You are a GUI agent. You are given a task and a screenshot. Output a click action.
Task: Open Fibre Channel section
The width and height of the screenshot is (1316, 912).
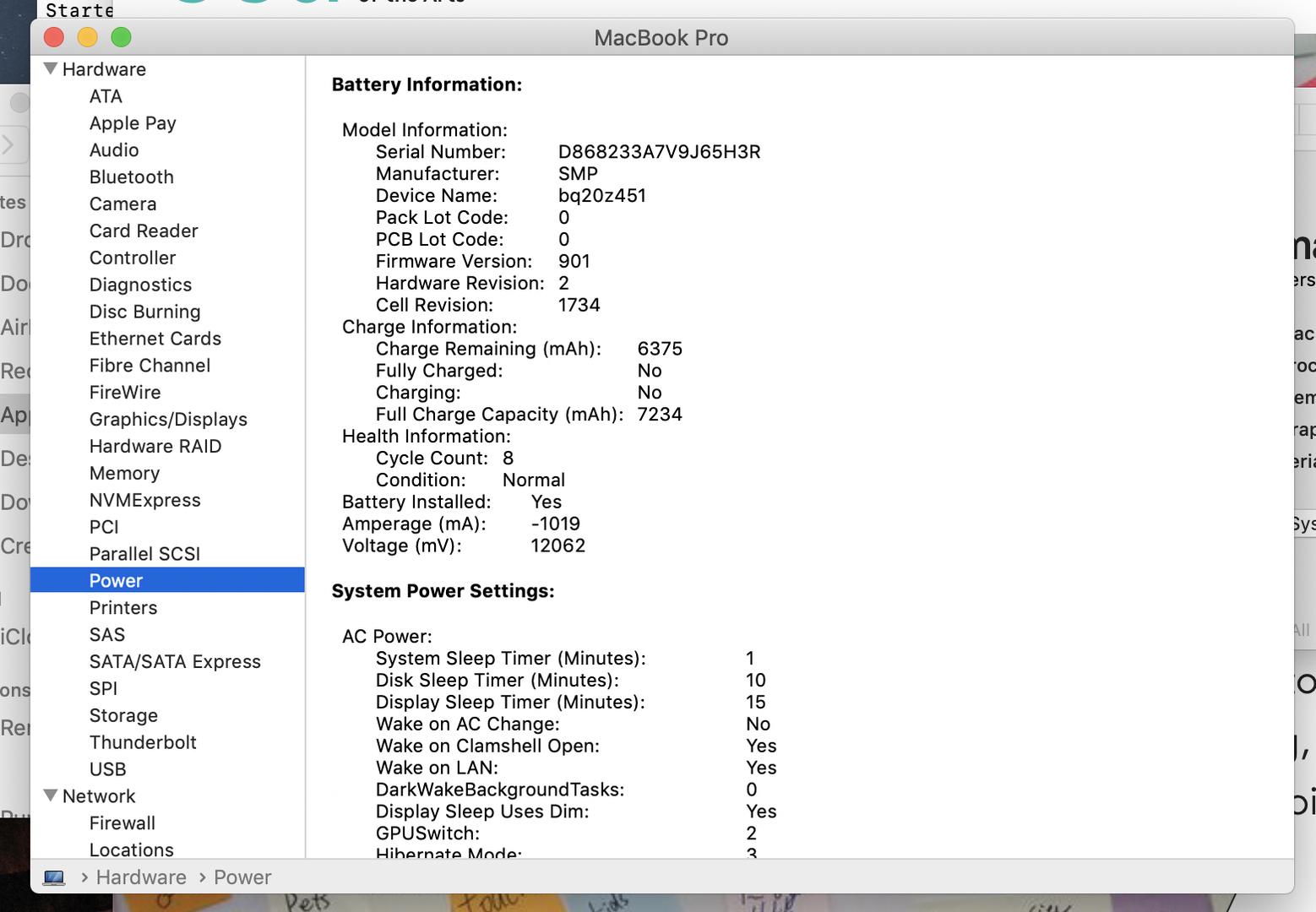click(x=150, y=366)
